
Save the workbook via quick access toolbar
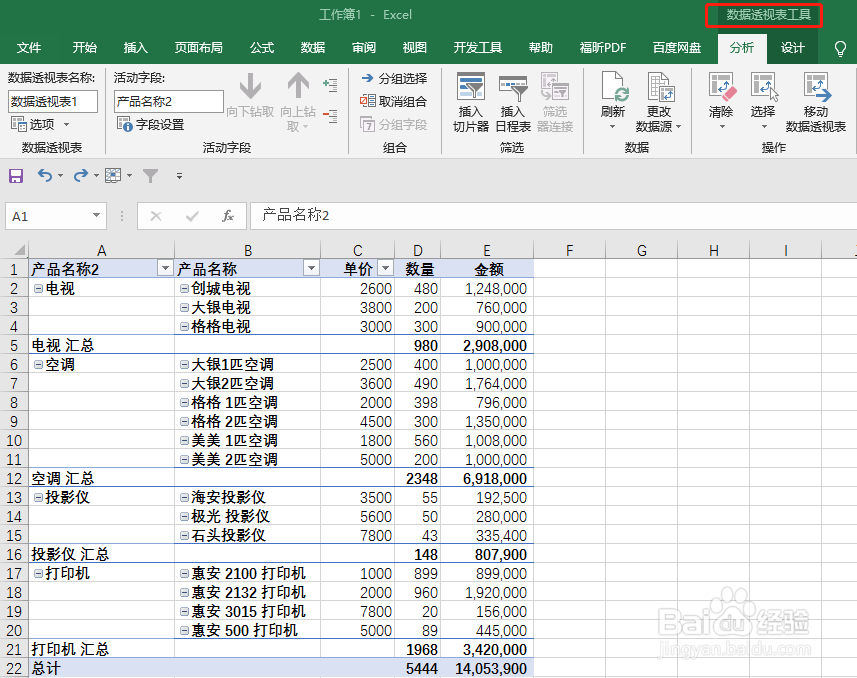16,176
